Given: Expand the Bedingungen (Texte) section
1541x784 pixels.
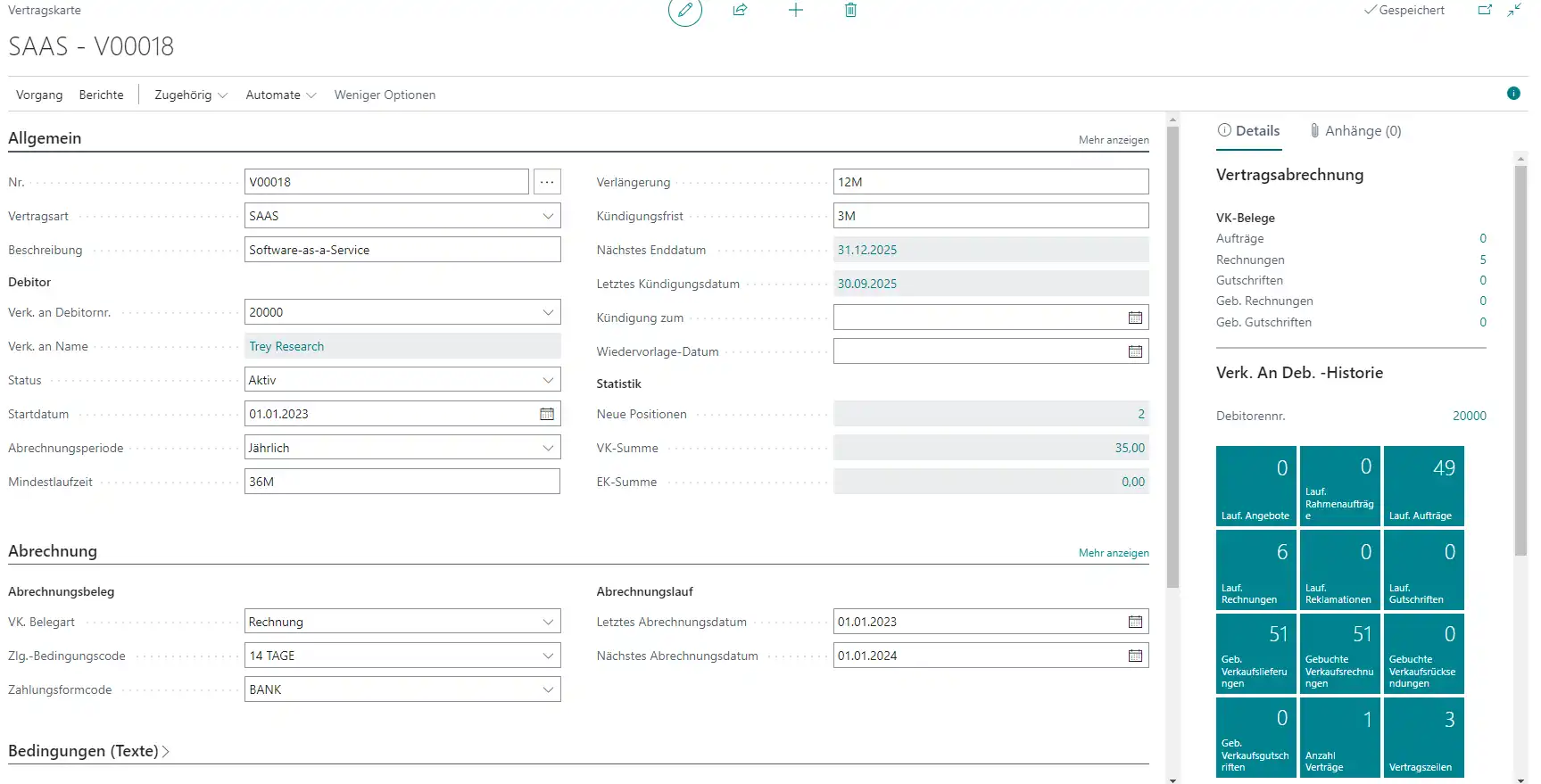Looking at the screenshot, I should coord(88,751).
